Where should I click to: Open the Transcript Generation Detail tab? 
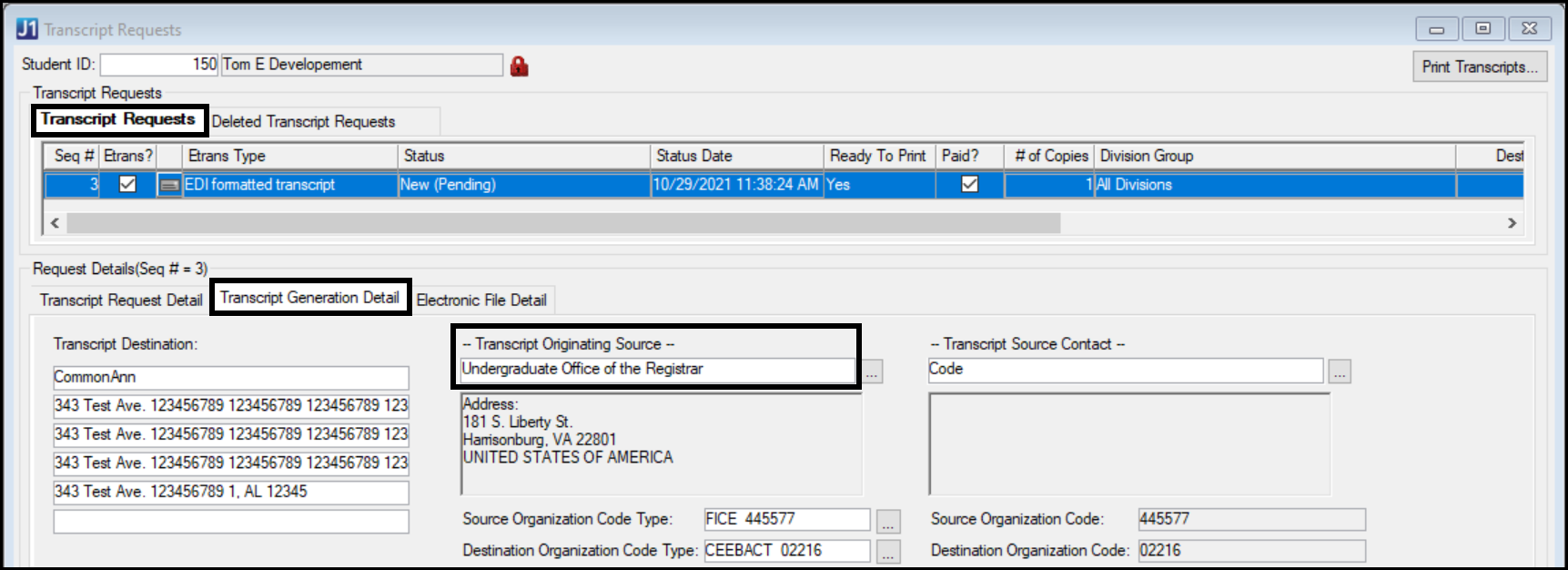tap(309, 298)
